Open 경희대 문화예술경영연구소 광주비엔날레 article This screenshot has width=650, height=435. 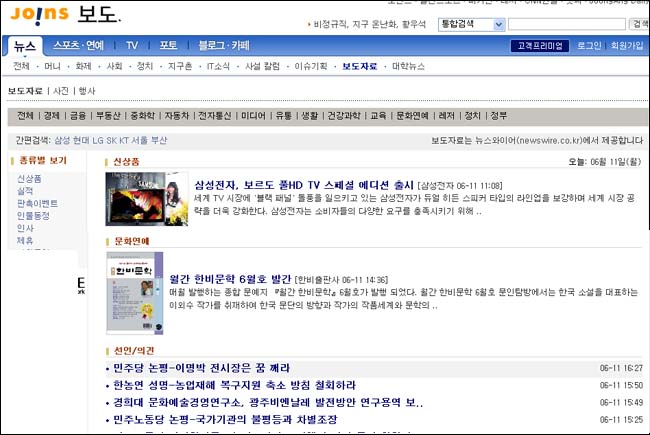coord(268,402)
